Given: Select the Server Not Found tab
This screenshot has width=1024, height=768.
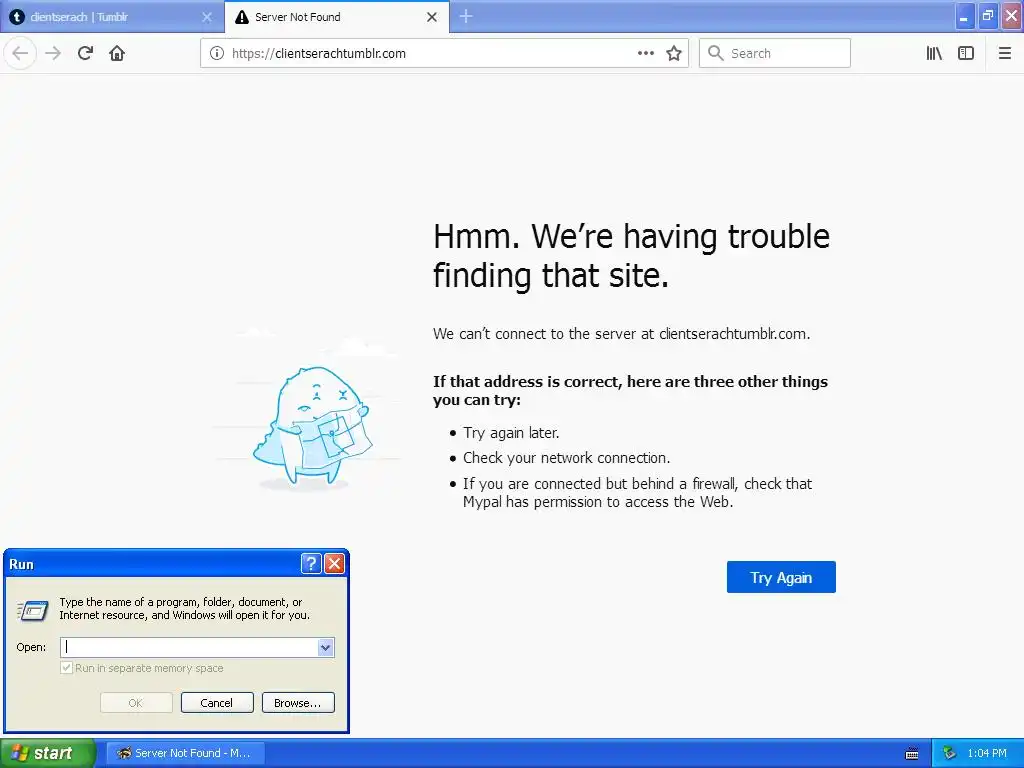Looking at the screenshot, I should click(x=337, y=17).
